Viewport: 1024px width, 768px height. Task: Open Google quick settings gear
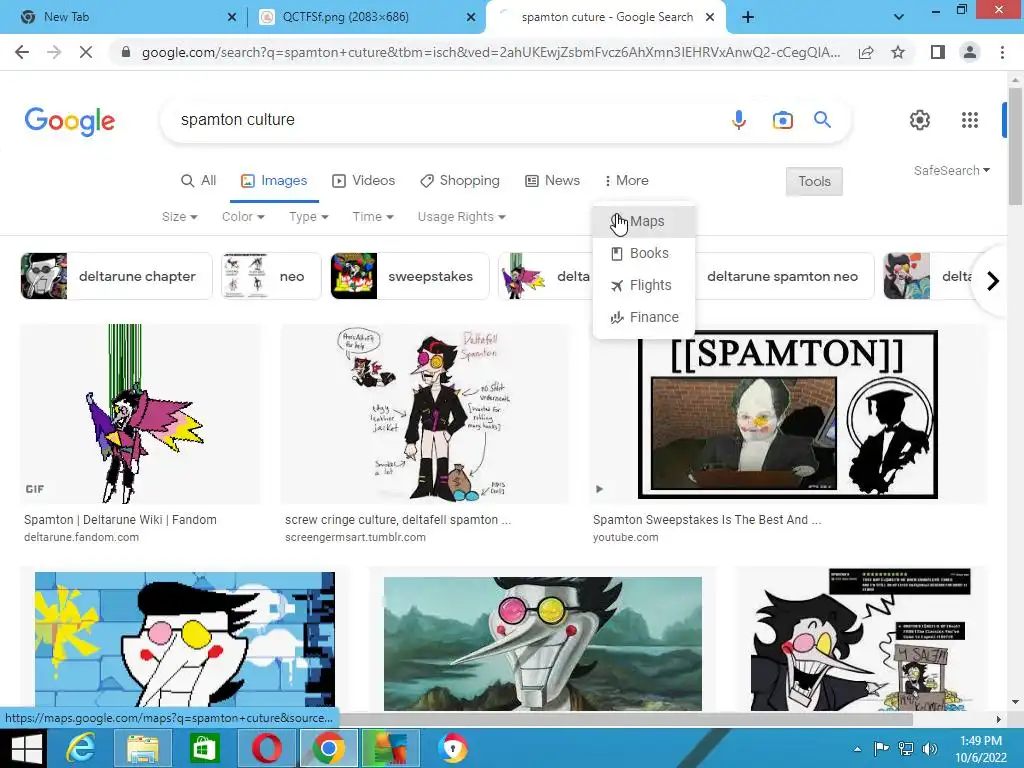[920, 120]
